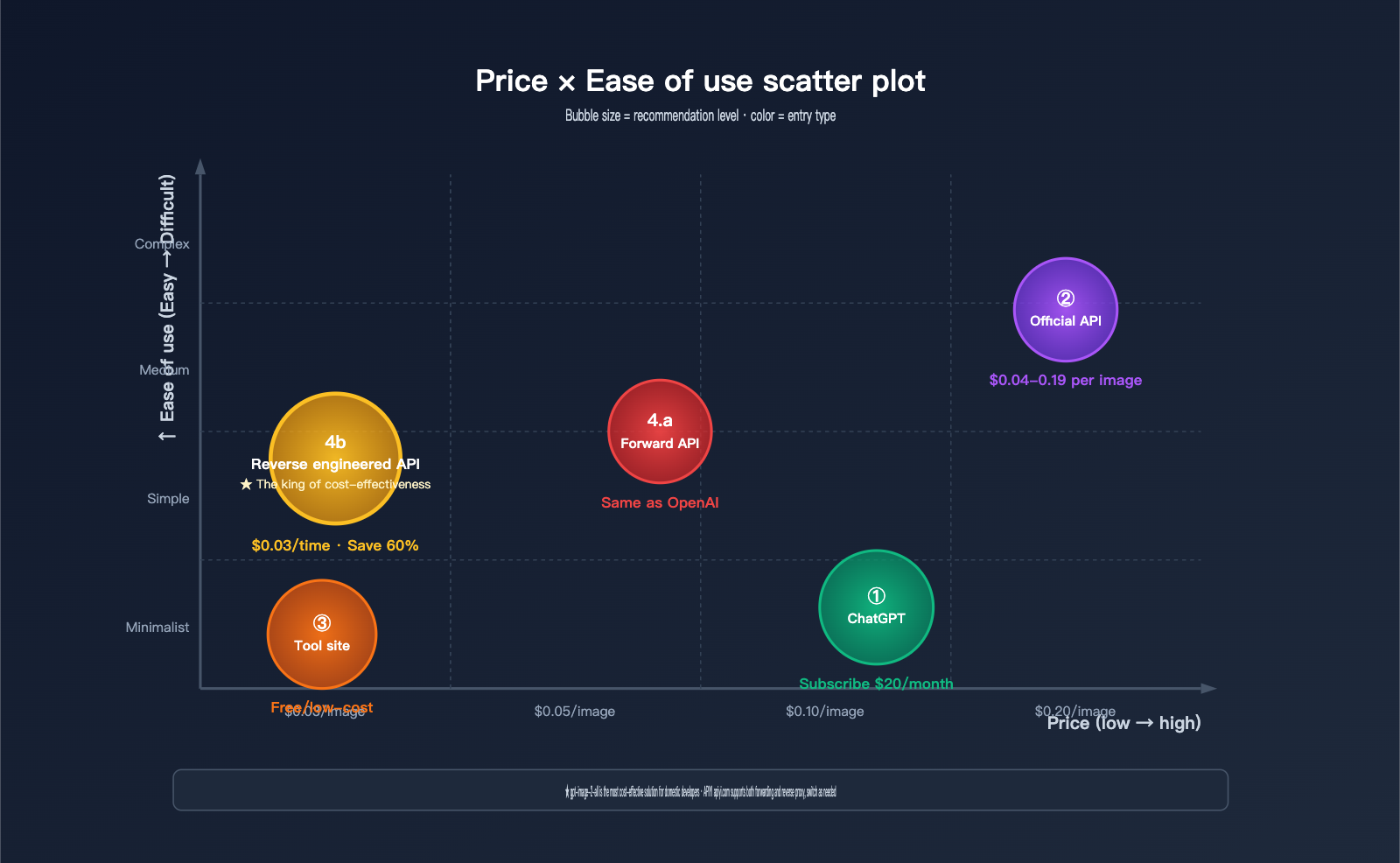The width and height of the screenshot is (1400, 863).
Task: Click the "Subscribe $20/month" label
Action: click(x=876, y=684)
